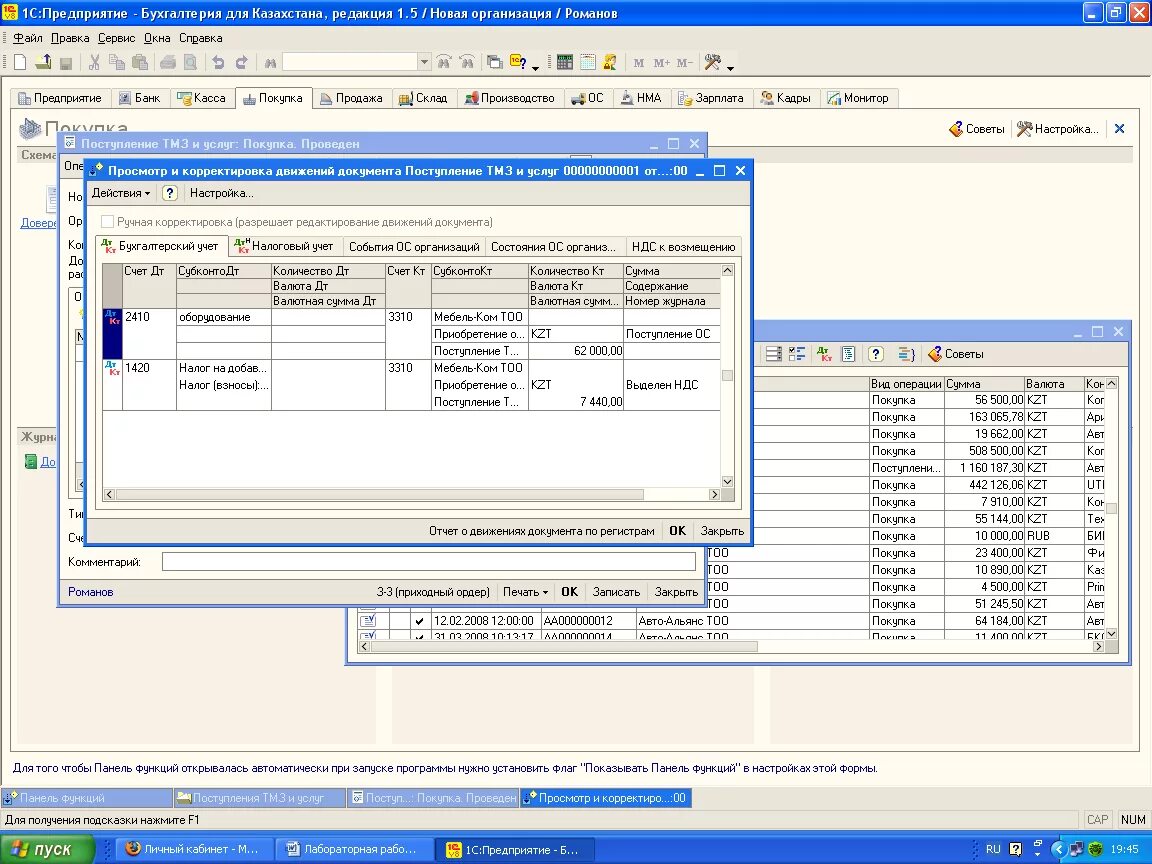Screen dimensions: 1152x864
Task: Click the row status icon for 12.02.2008 document
Action: [x=367, y=621]
